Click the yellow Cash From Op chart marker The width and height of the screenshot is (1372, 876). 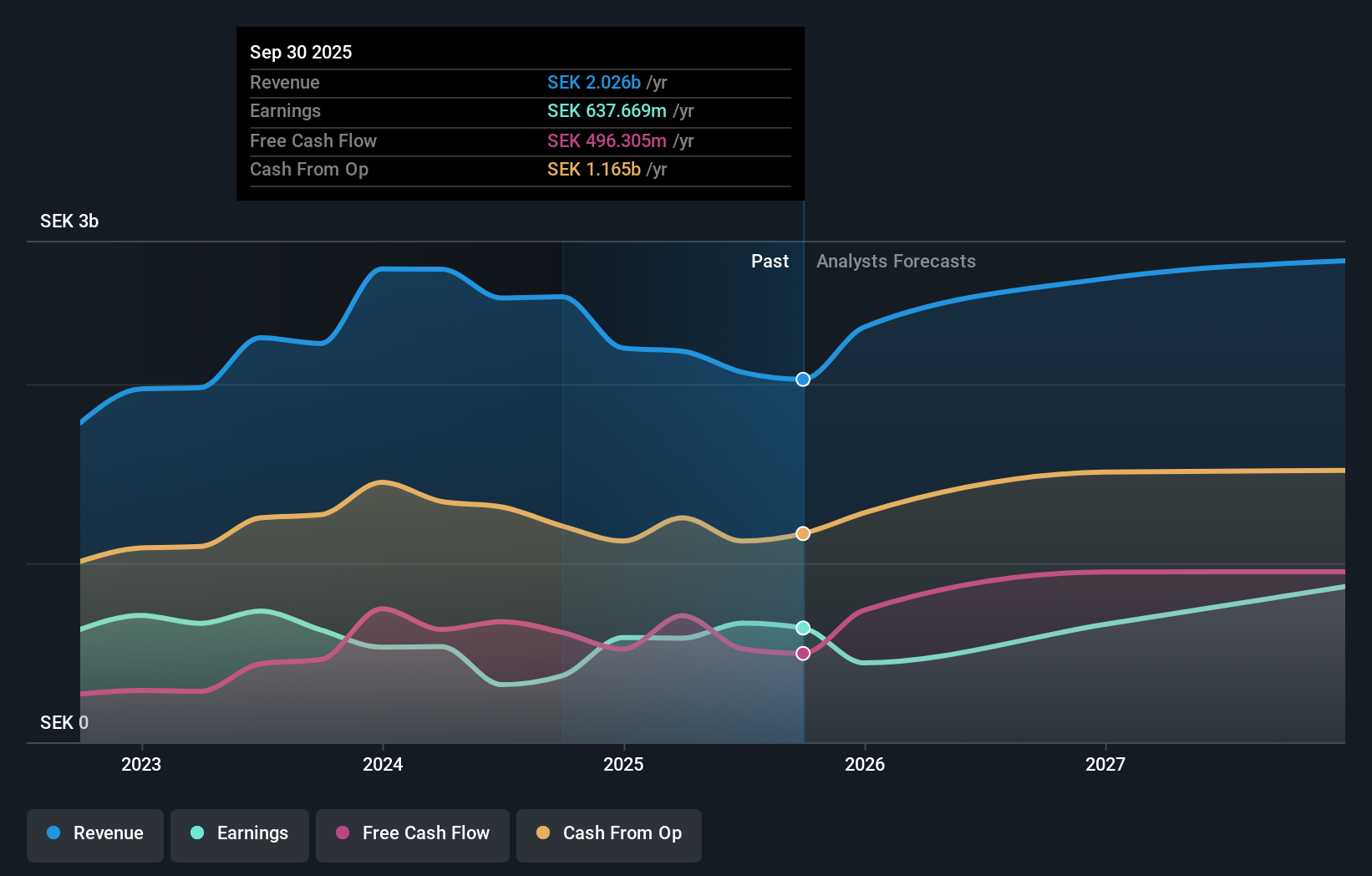pos(802,533)
